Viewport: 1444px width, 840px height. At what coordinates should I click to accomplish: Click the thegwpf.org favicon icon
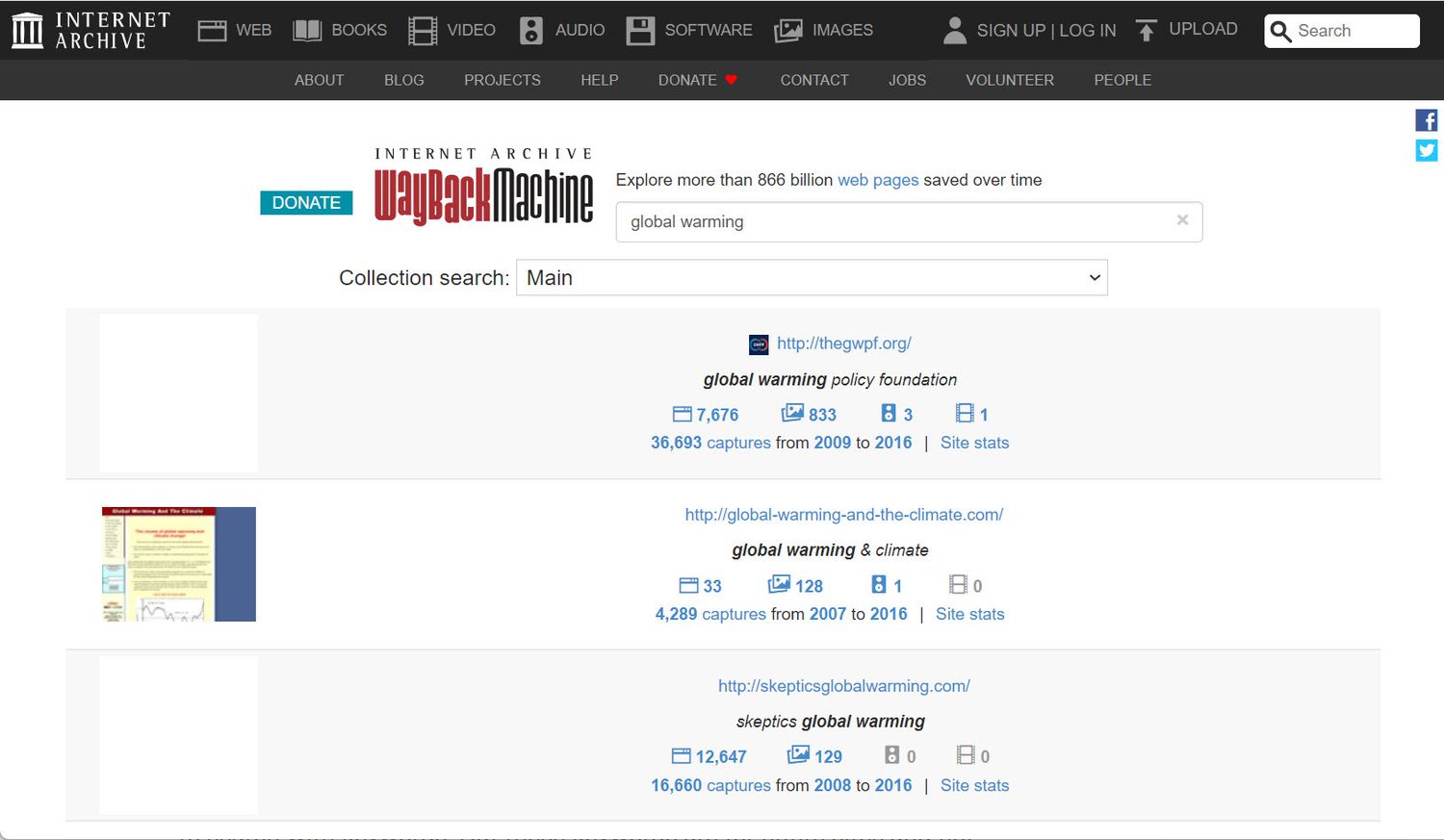click(x=759, y=344)
